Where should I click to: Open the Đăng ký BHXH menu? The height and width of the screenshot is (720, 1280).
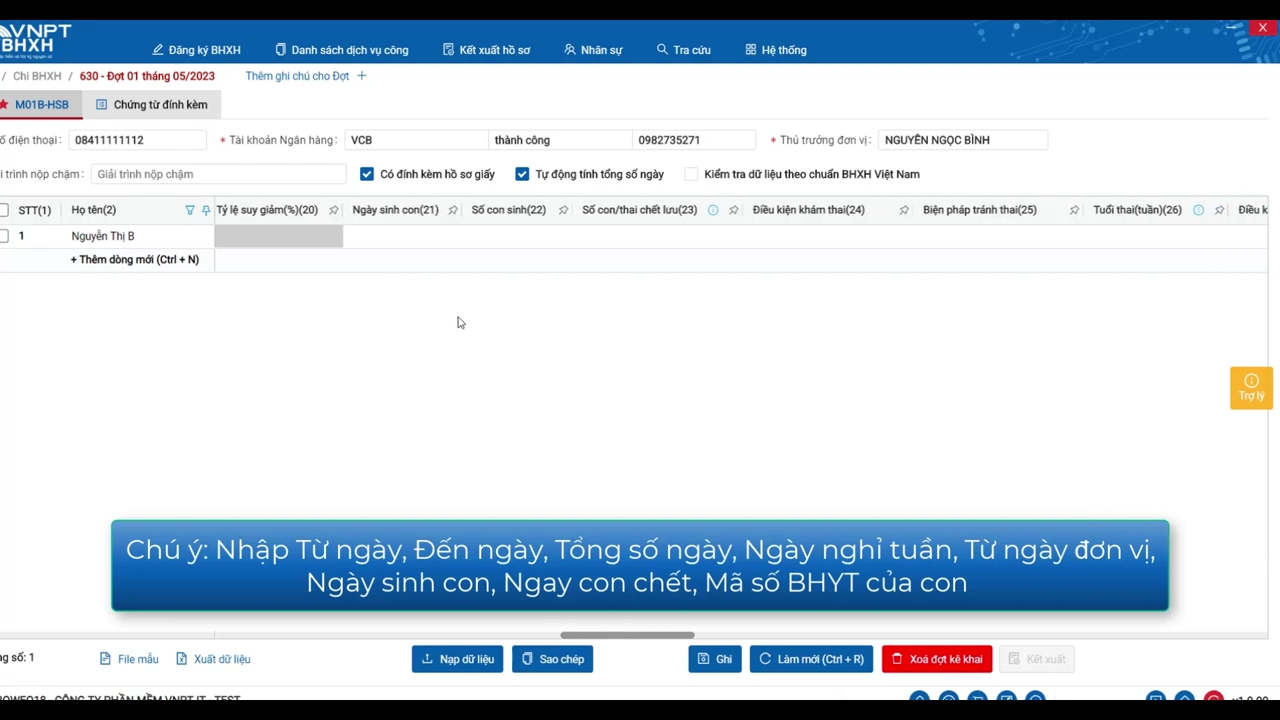[196, 50]
